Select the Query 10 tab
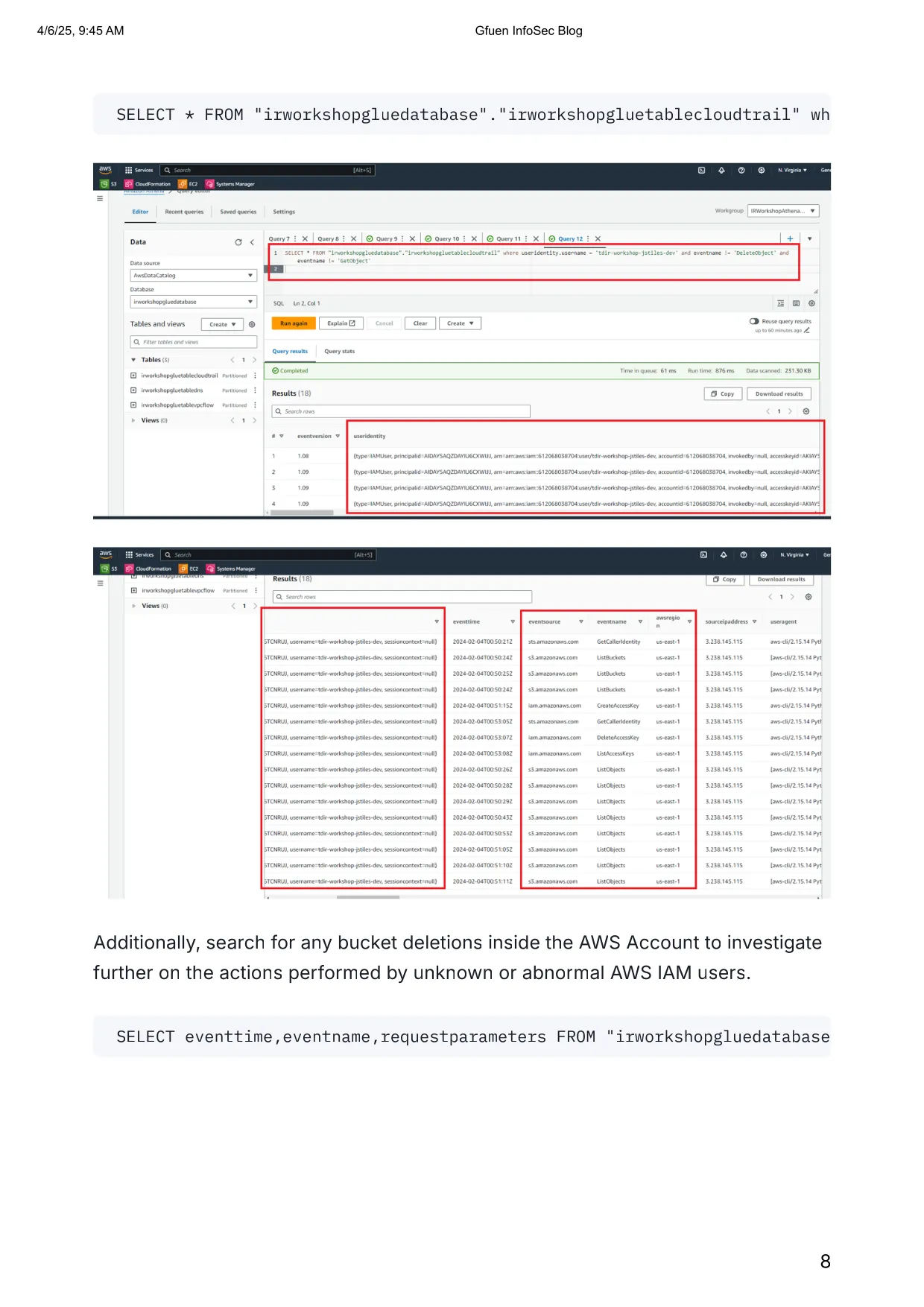The width and height of the screenshot is (924, 1307). click(x=447, y=239)
